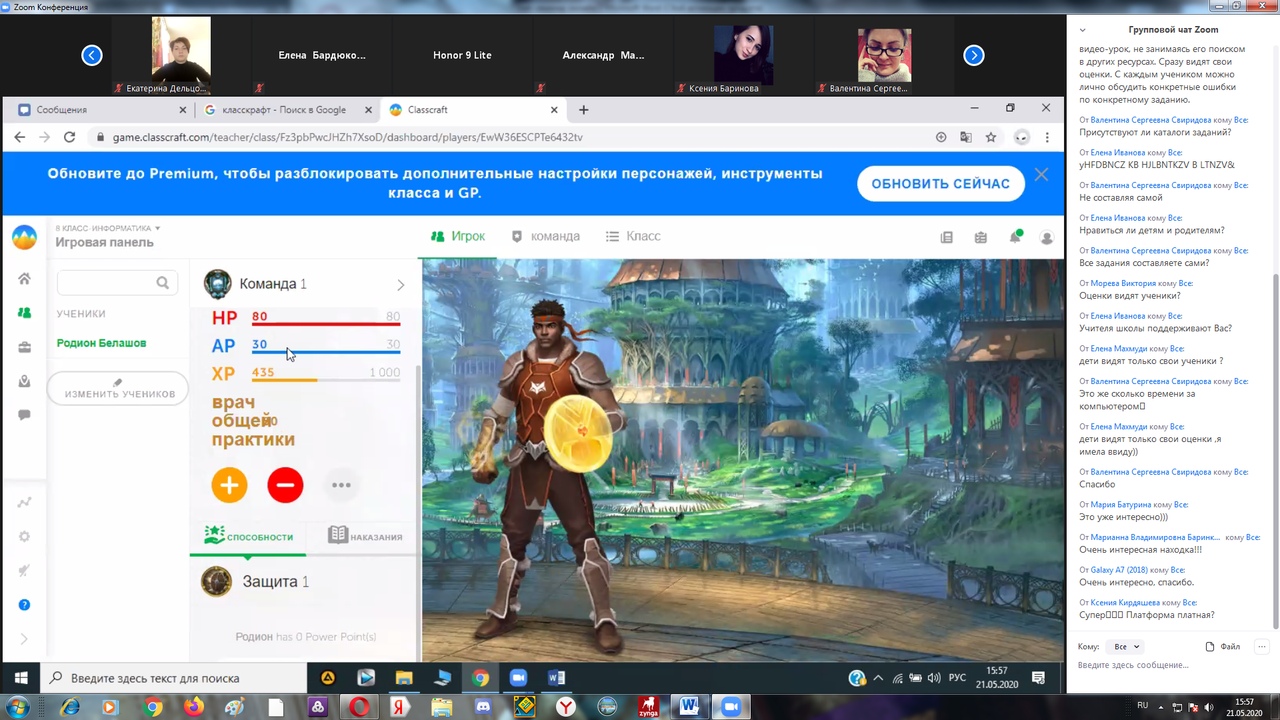This screenshot has height=720, width=1280.
Task: Click the search magnifier in students panel
Action: (162, 283)
